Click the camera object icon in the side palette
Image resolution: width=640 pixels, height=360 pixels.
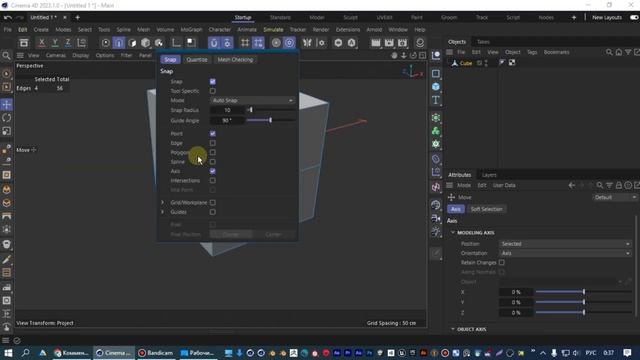(436, 218)
